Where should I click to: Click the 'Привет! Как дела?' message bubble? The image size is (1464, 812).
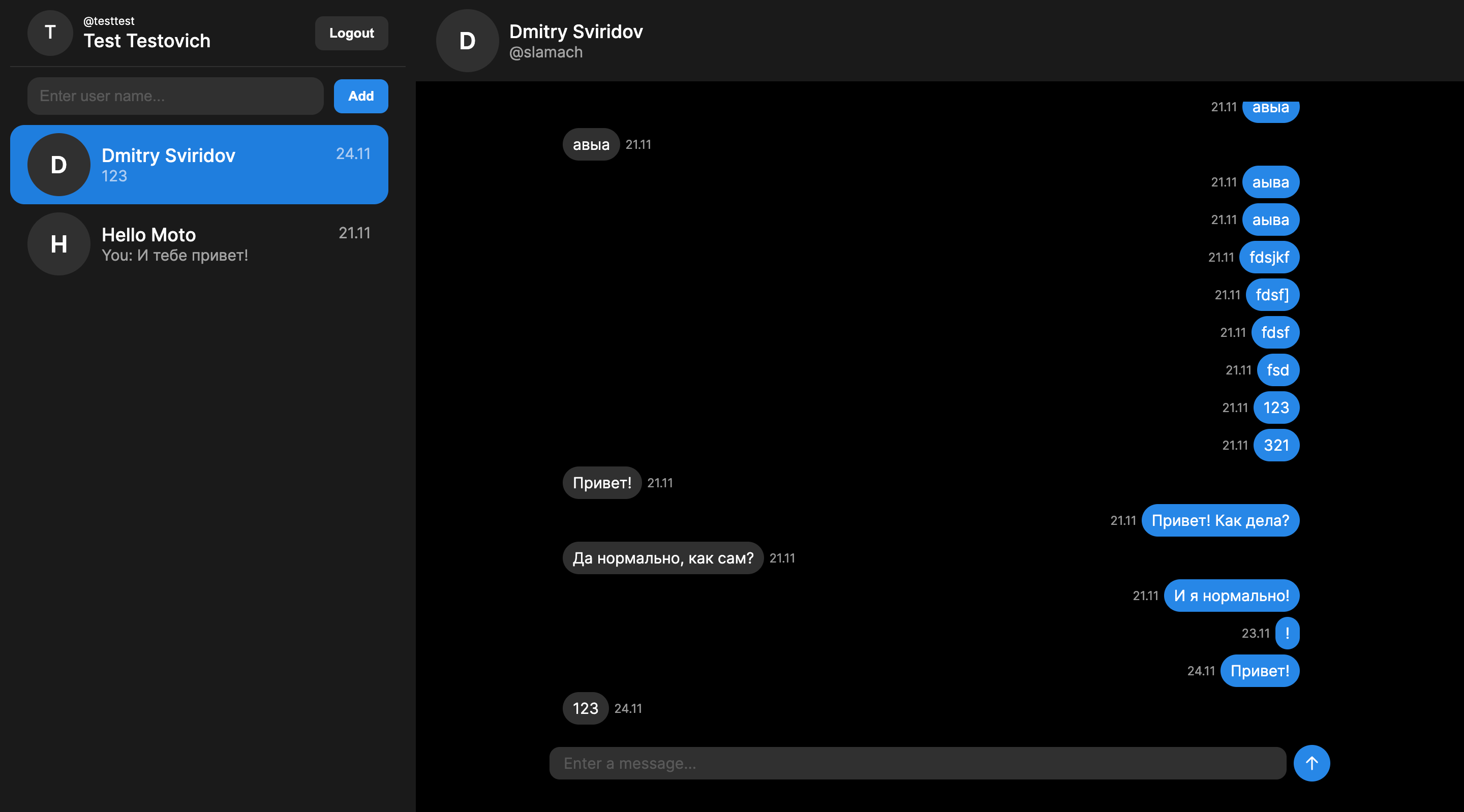[x=1219, y=520]
